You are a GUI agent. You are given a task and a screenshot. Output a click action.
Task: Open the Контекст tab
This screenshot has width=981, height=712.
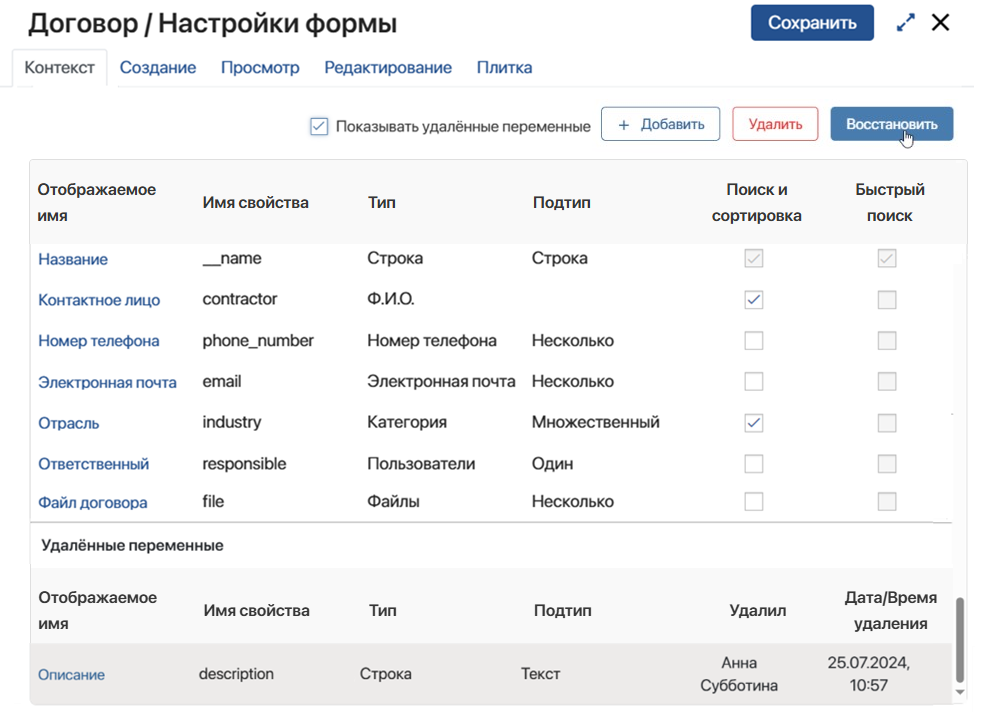coord(59,68)
